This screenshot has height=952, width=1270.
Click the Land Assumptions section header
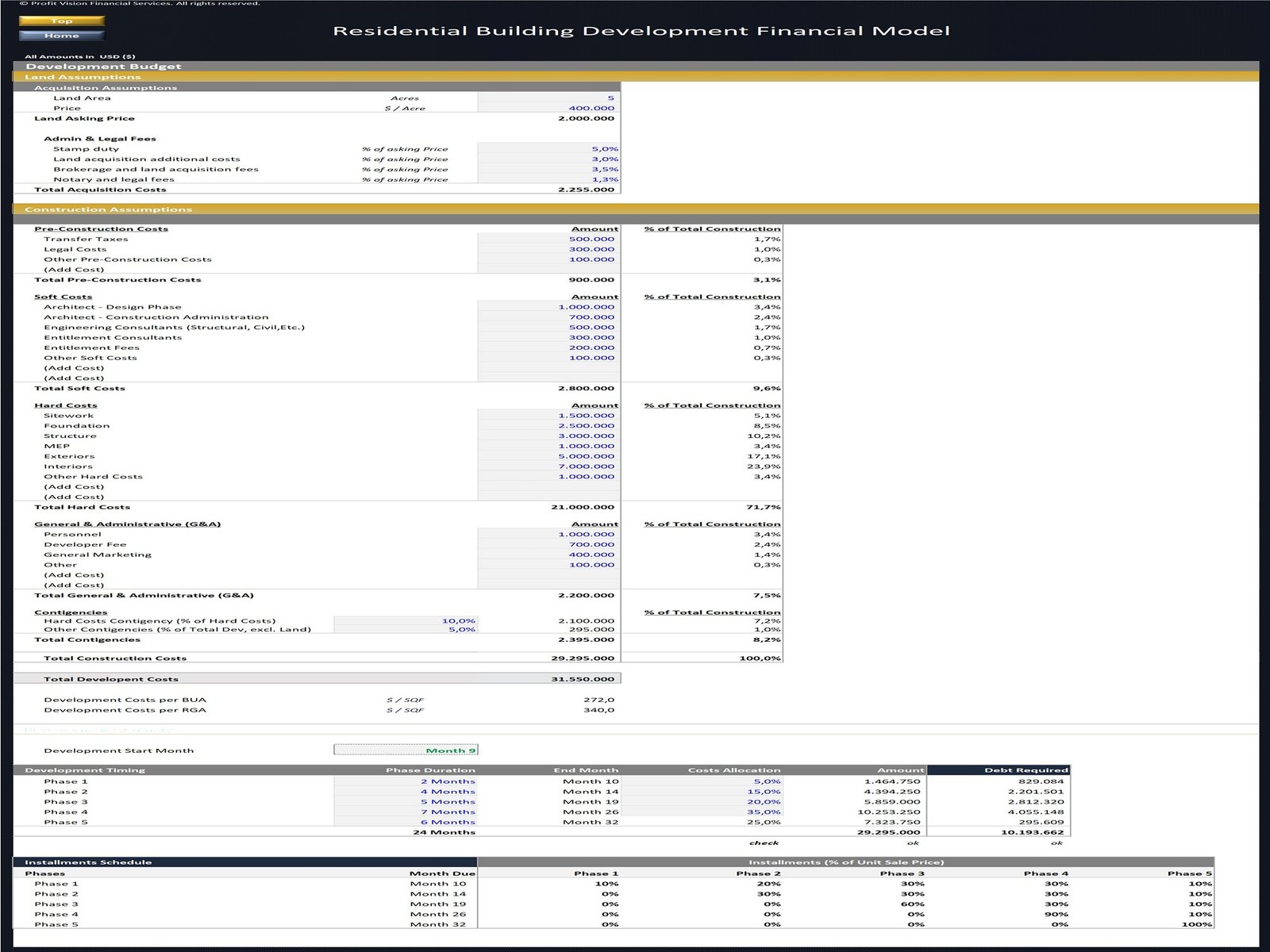pyautogui.click(x=83, y=77)
